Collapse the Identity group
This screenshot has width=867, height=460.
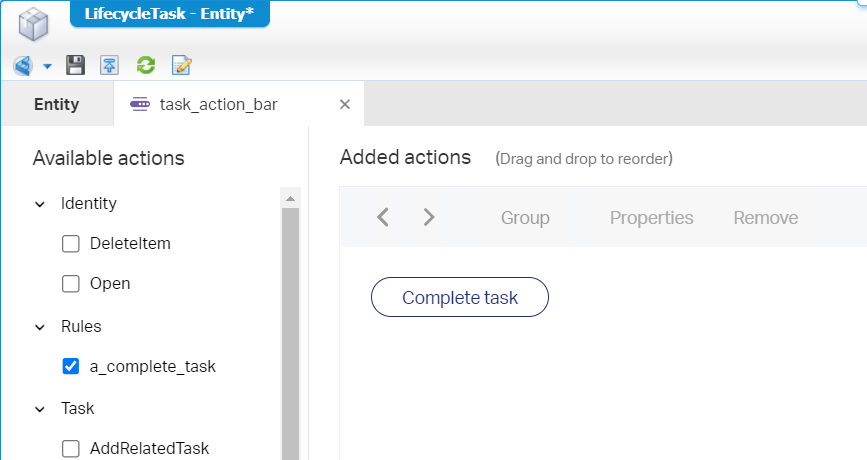pos(40,204)
